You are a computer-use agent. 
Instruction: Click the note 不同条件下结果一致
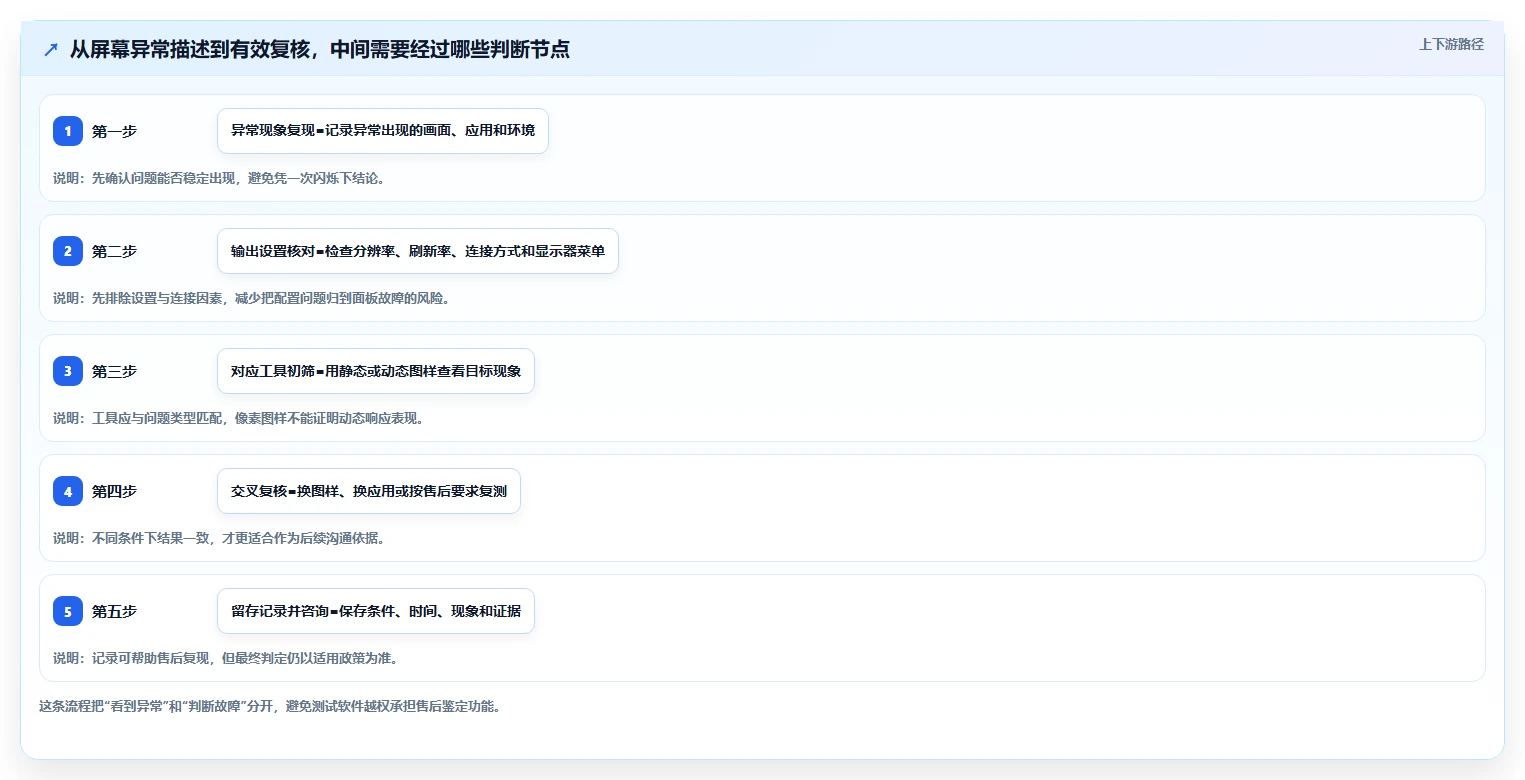(x=219, y=538)
